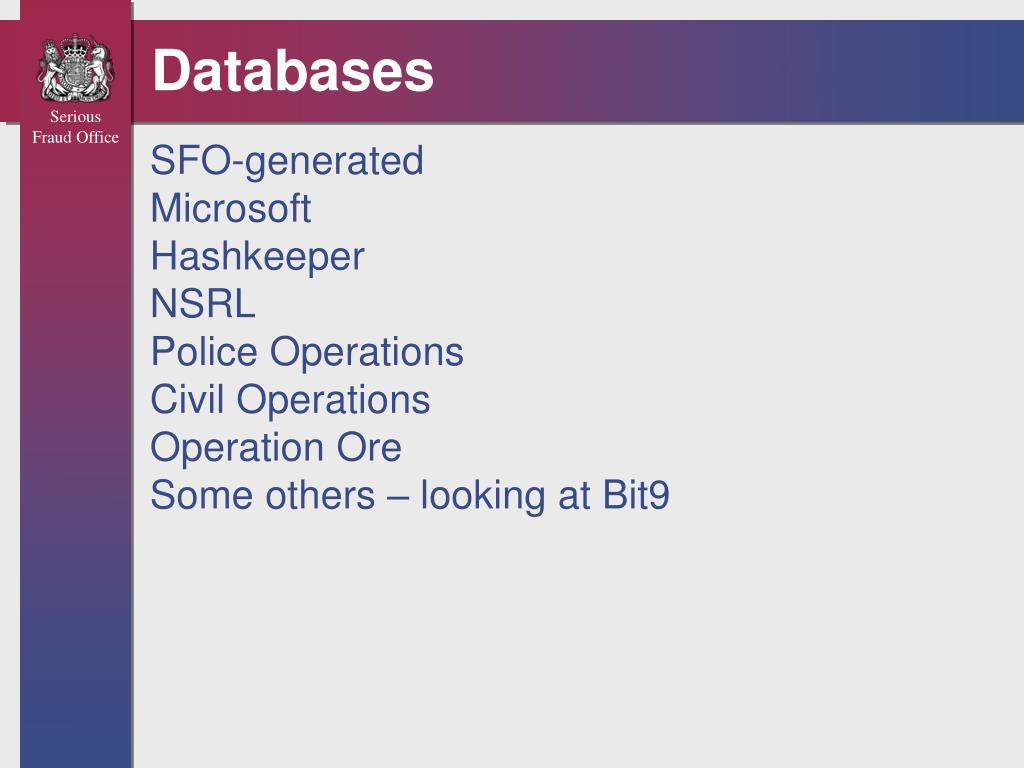
Task: Click the SFO-generated line
Action: click(287, 161)
